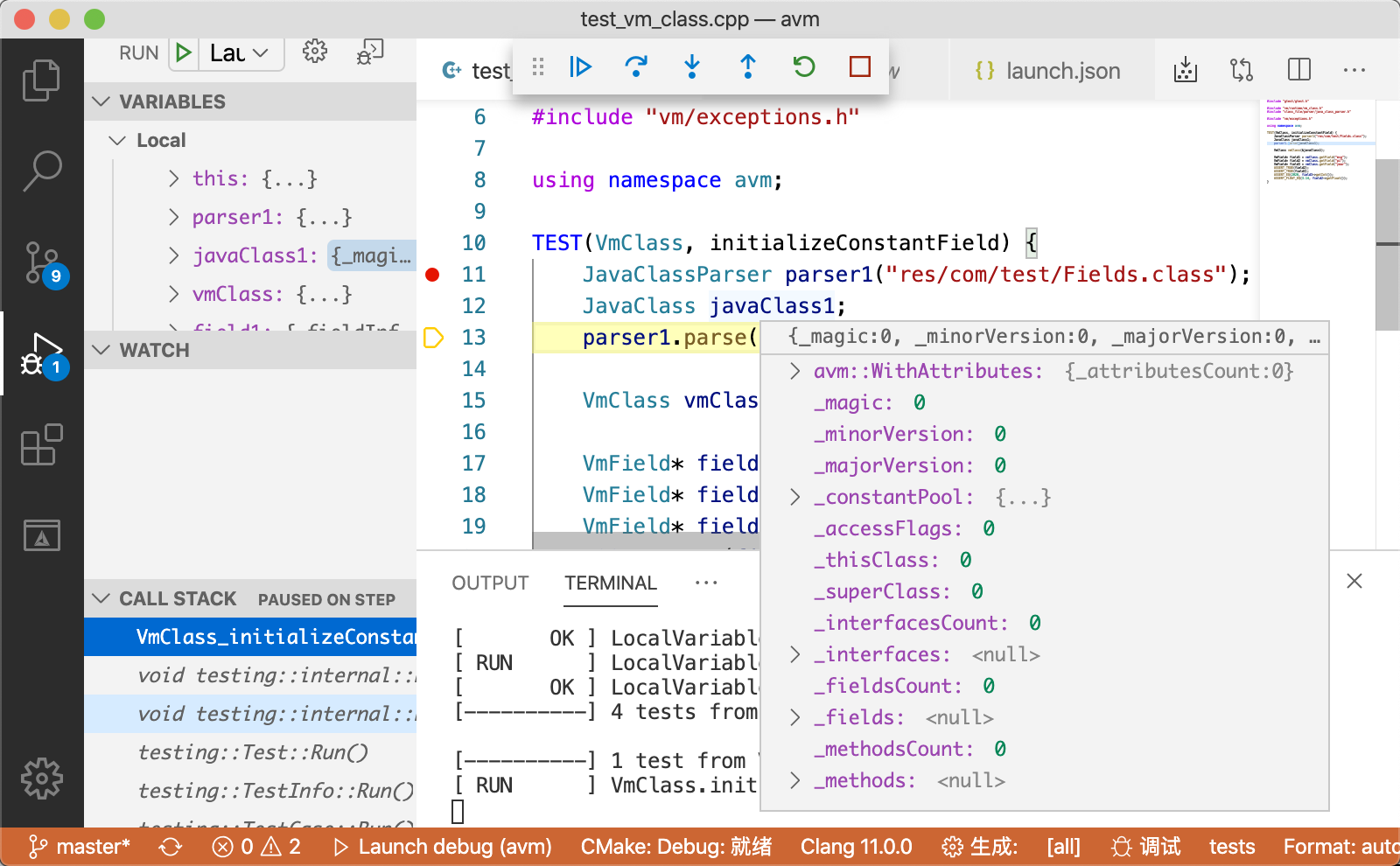Stop debugging with the red square
This screenshot has width=1400, height=866.
coord(860,66)
